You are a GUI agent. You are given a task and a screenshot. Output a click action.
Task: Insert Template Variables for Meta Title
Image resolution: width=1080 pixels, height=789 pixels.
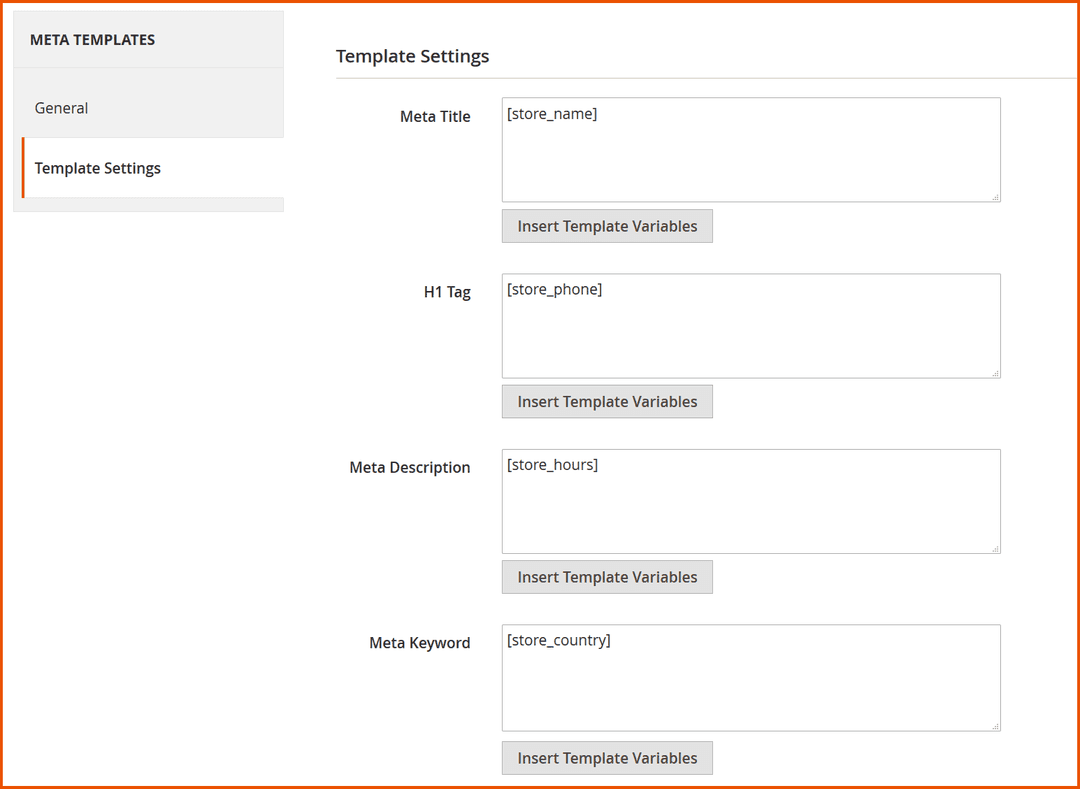(607, 226)
